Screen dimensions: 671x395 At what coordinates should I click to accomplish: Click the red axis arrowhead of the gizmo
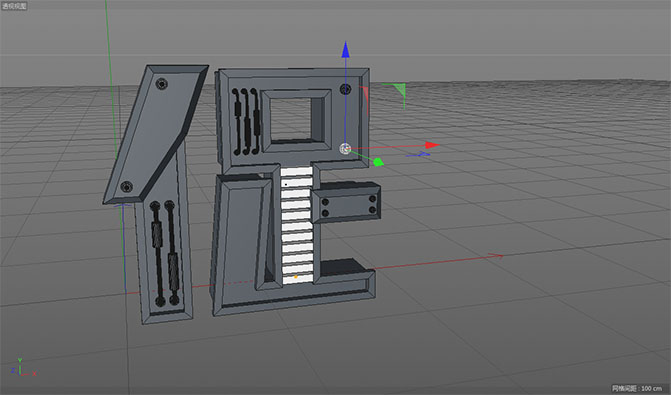click(432, 145)
